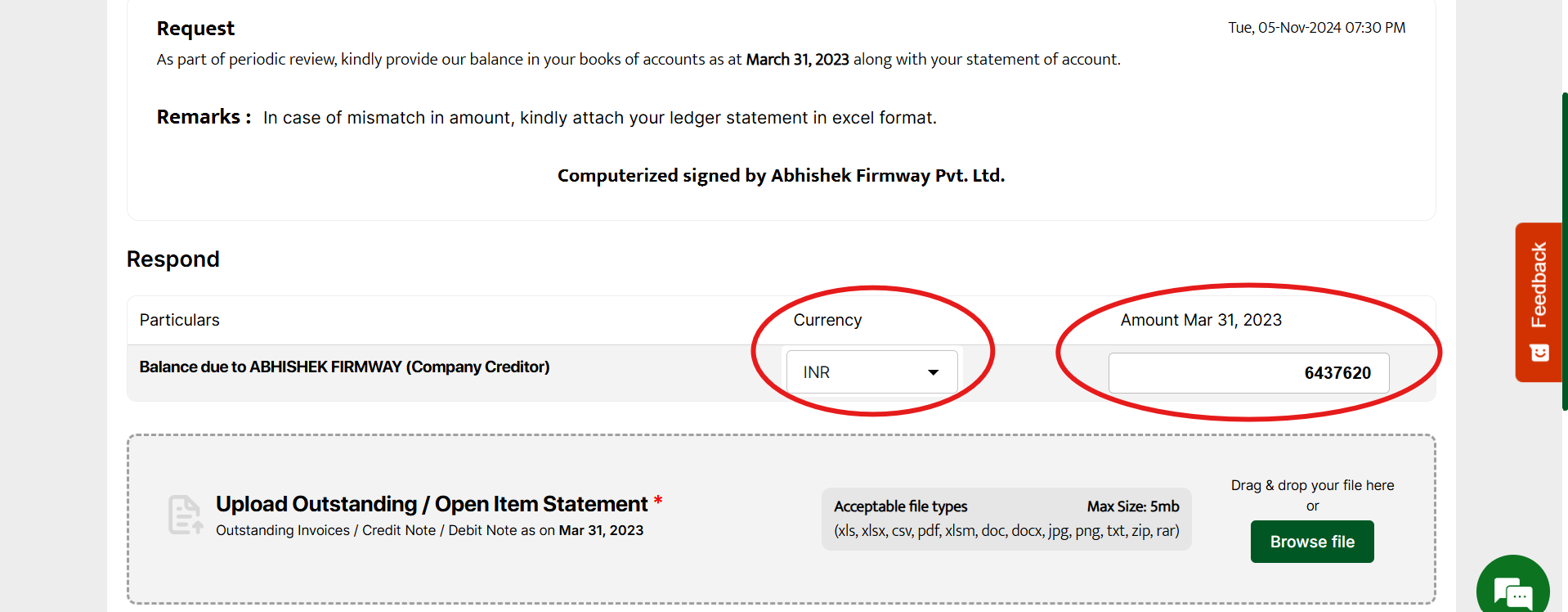Open the Feedback side tab
Image resolution: width=1568 pixels, height=612 pixels.
(1539, 285)
